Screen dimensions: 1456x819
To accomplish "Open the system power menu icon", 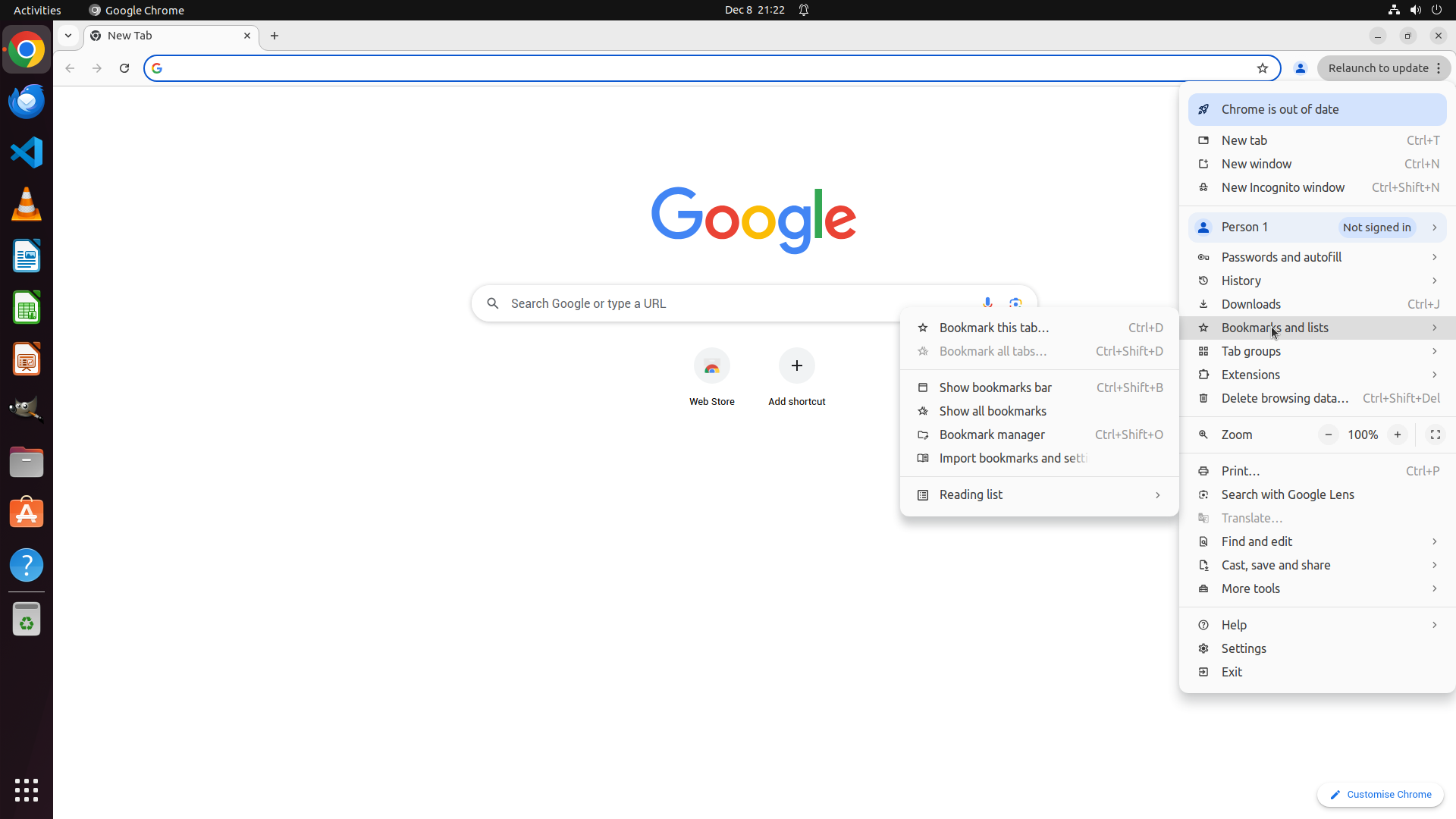I will (x=1436, y=10).
